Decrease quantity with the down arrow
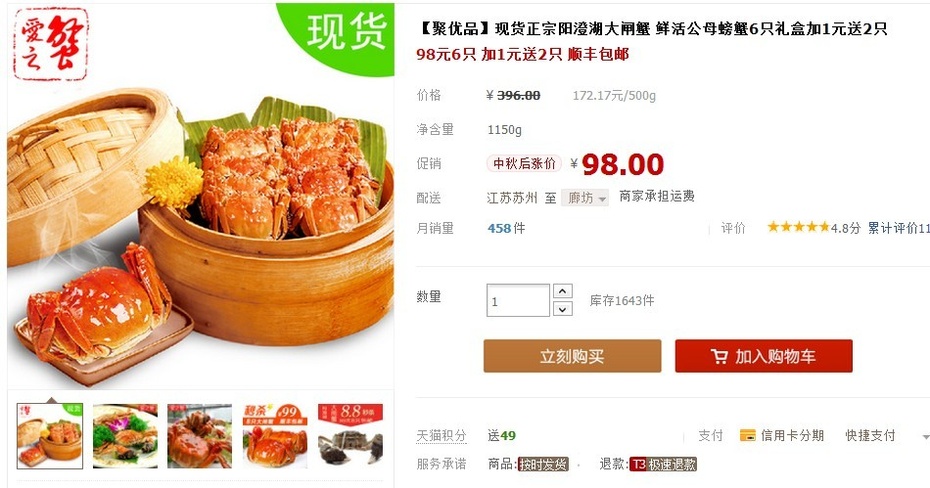930x488 pixels. [x=562, y=308]
